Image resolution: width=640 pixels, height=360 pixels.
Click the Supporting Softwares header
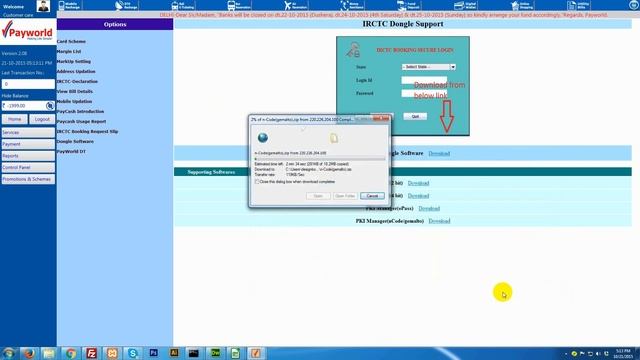(x=211, y=172)
